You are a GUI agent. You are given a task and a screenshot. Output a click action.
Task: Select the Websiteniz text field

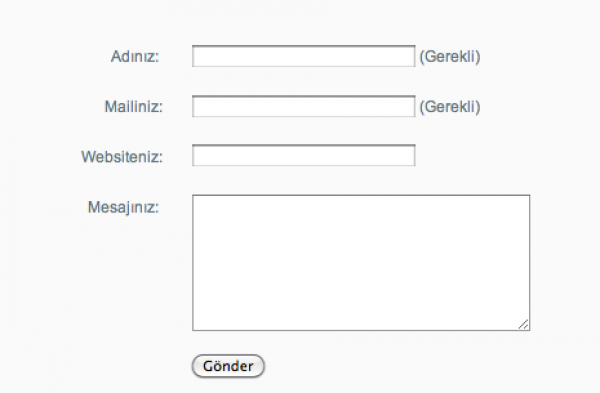coord(303,155)
